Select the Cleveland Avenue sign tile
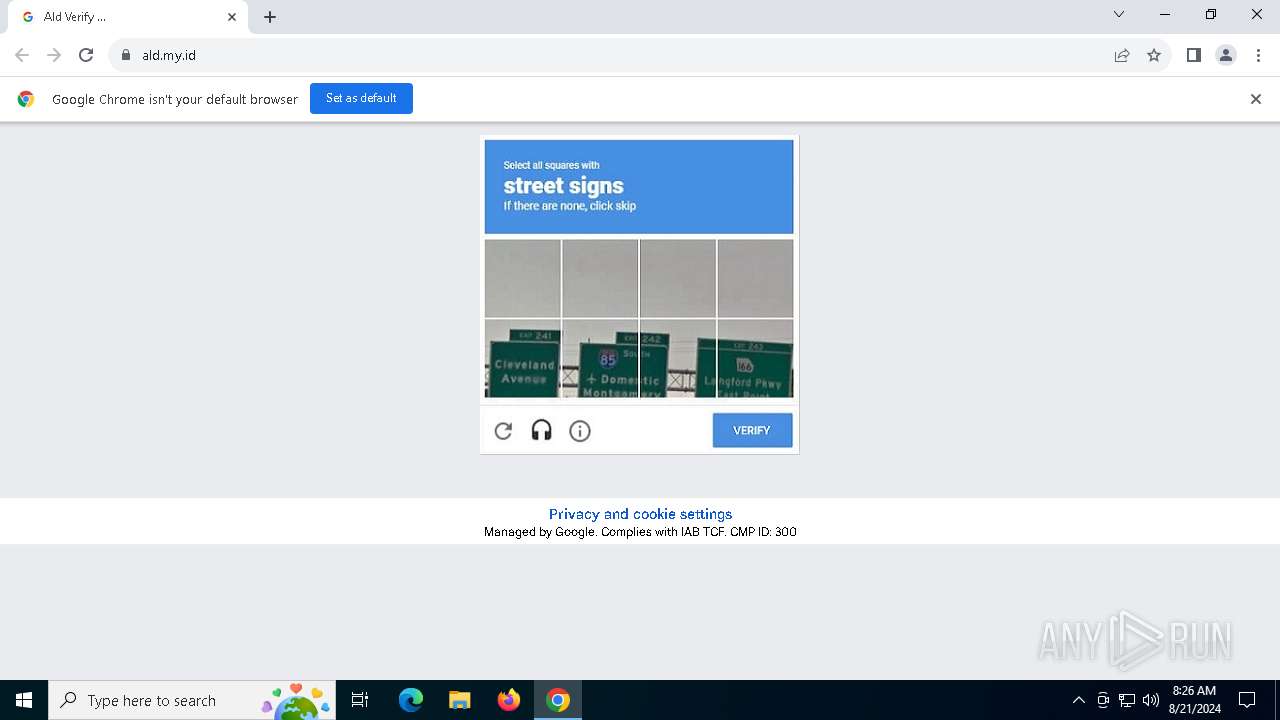 tap(523, 358)
